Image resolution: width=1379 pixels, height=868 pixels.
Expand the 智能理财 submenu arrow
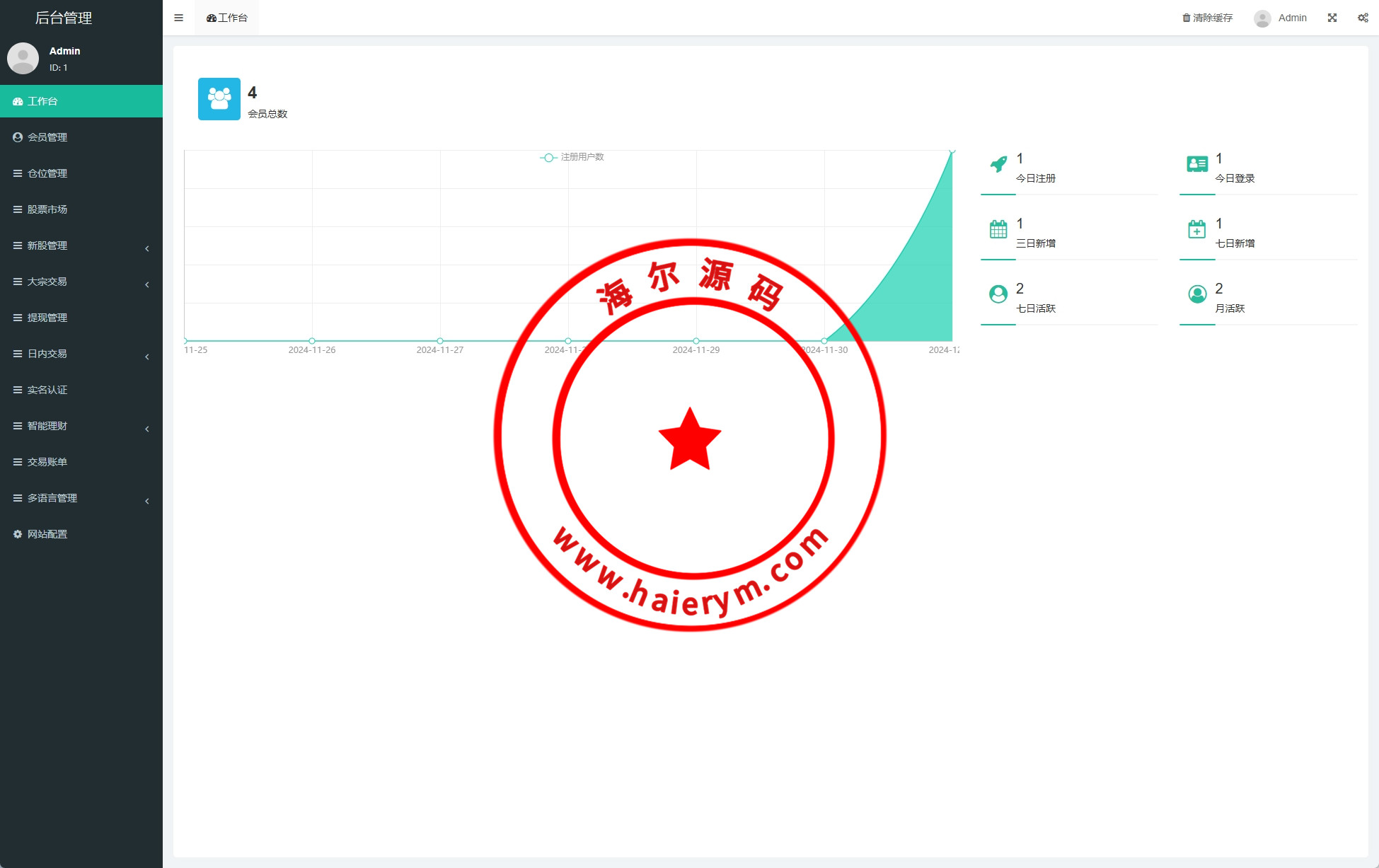point(146,429)
